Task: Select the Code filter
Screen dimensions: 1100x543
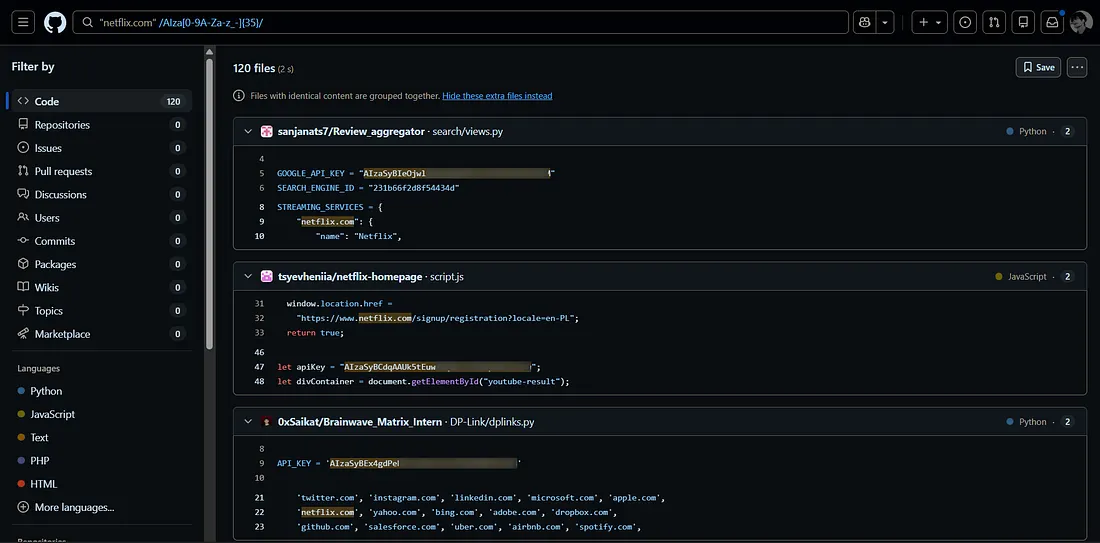Action: [101, 101]
